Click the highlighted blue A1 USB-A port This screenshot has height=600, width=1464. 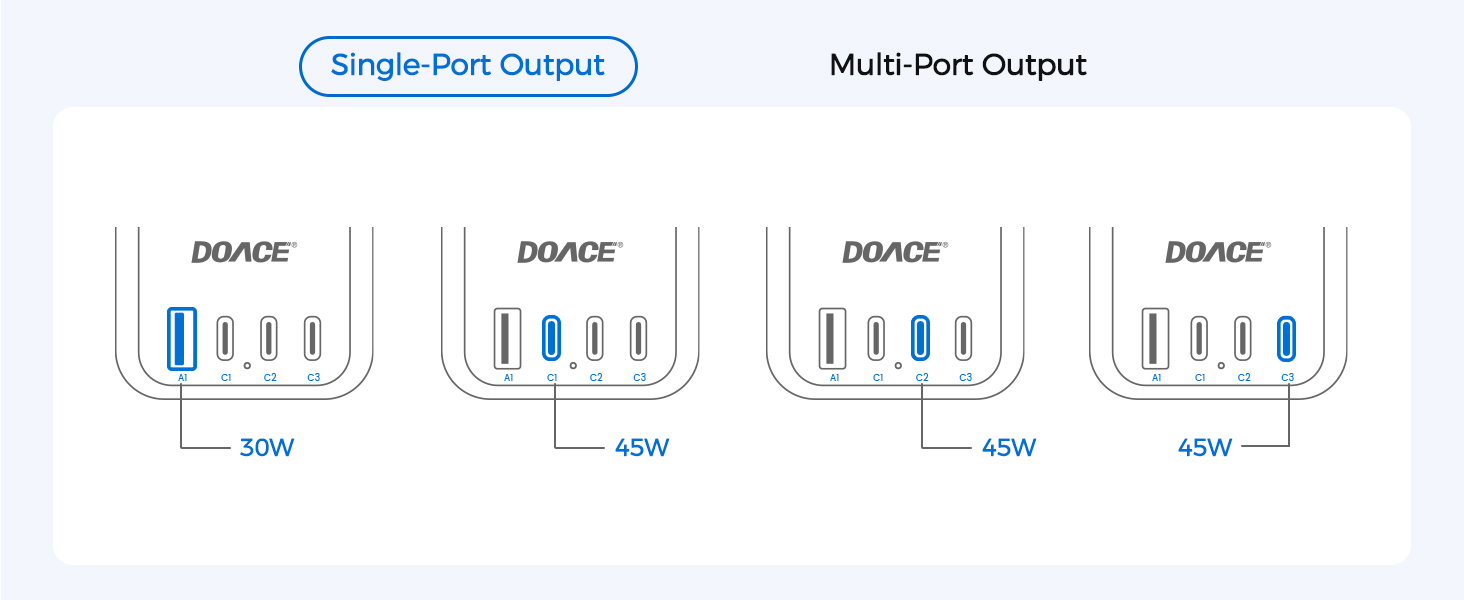click(x=182, y=338)
